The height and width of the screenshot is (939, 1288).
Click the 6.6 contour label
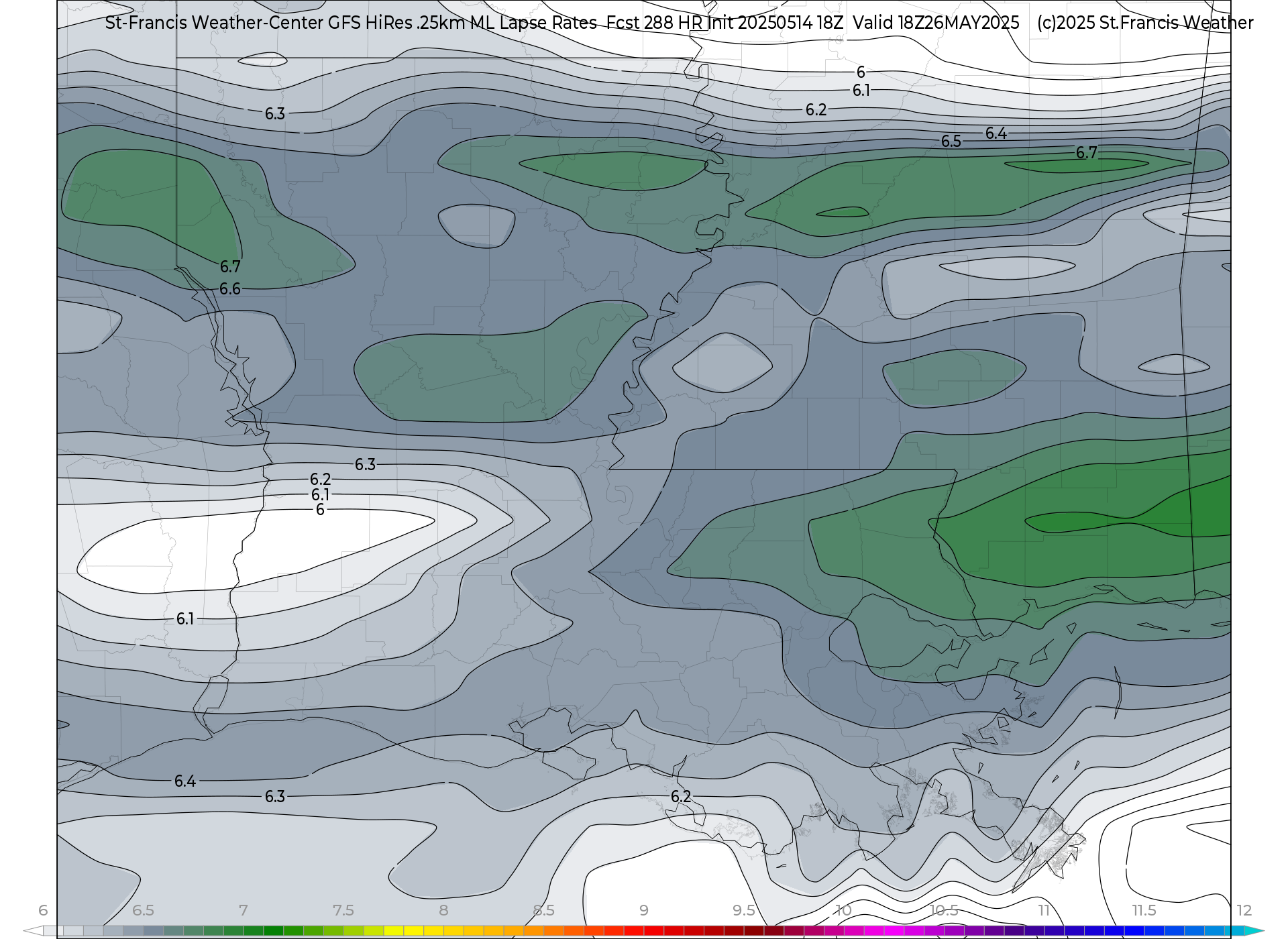tap(230, 289)
